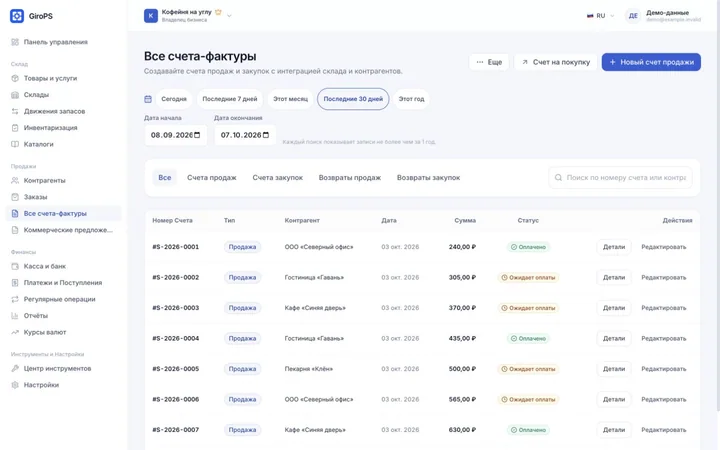The height and width of the screenshot is (450, 720).
Task: Open the RU language dropdown
Action: (601, 16)
